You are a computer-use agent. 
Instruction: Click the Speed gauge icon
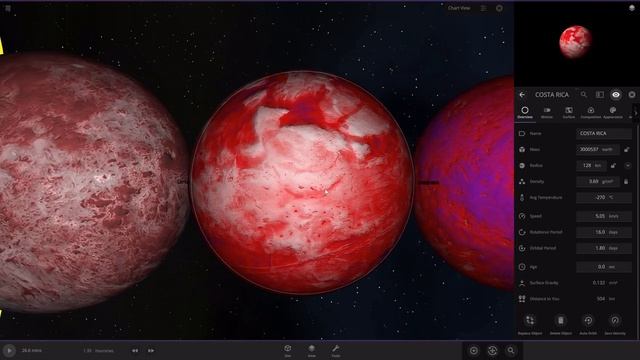pyautogui.click(x=522, y=216)
